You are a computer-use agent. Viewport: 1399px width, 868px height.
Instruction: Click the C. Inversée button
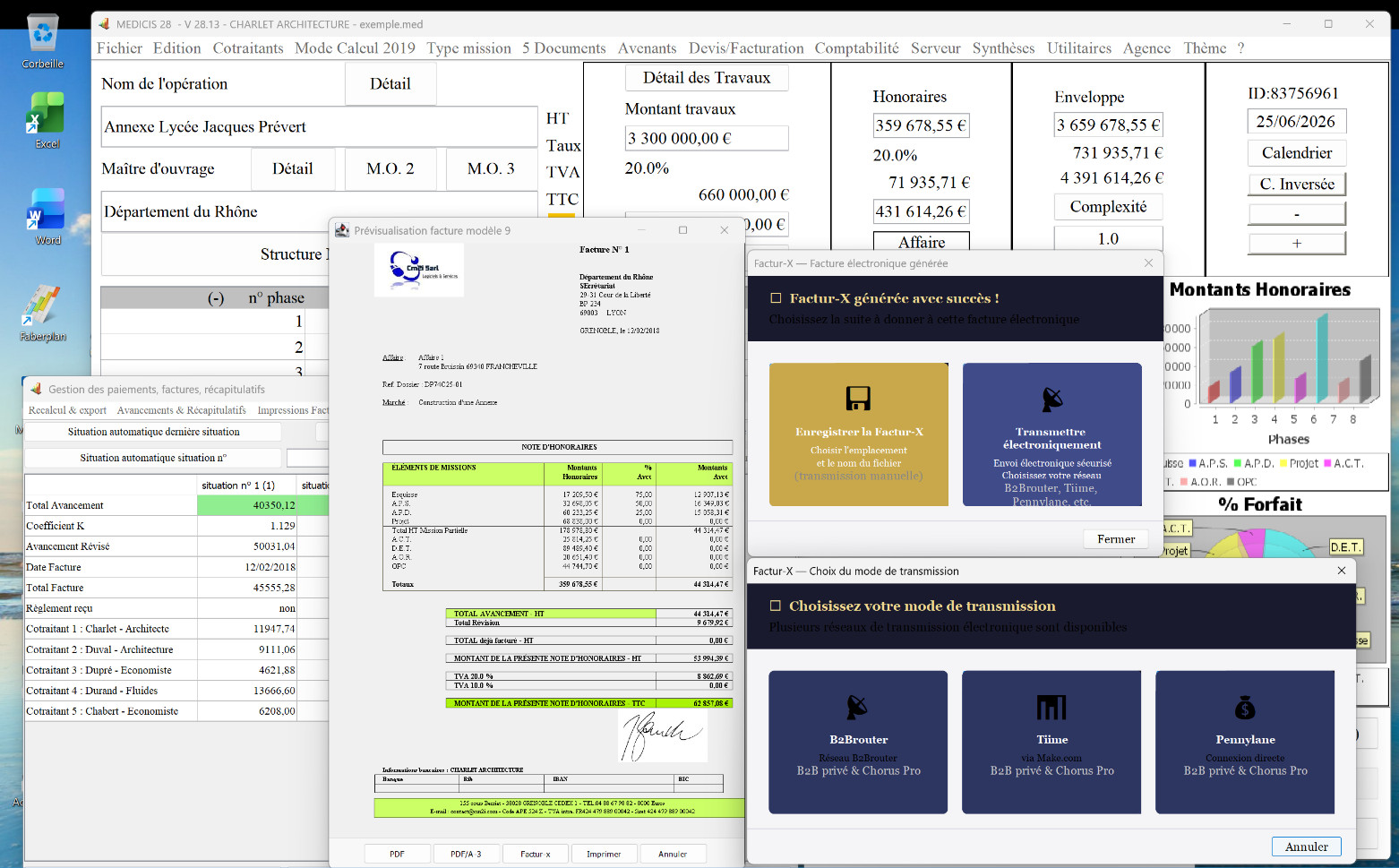1296,185
